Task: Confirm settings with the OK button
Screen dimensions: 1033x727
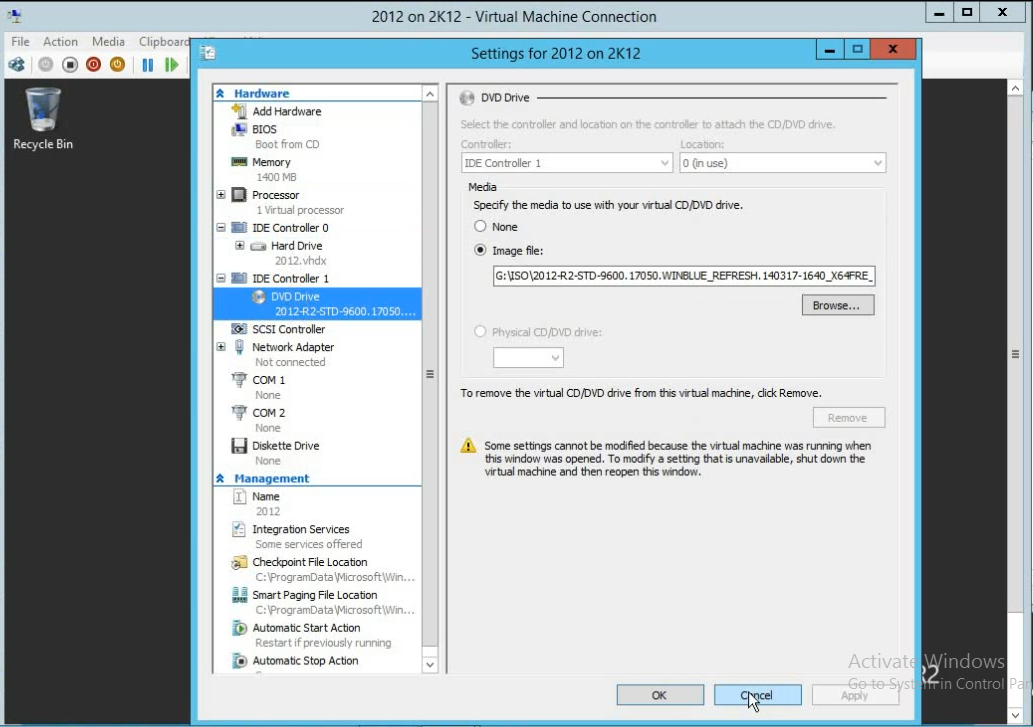Action: tap(660, 695)
